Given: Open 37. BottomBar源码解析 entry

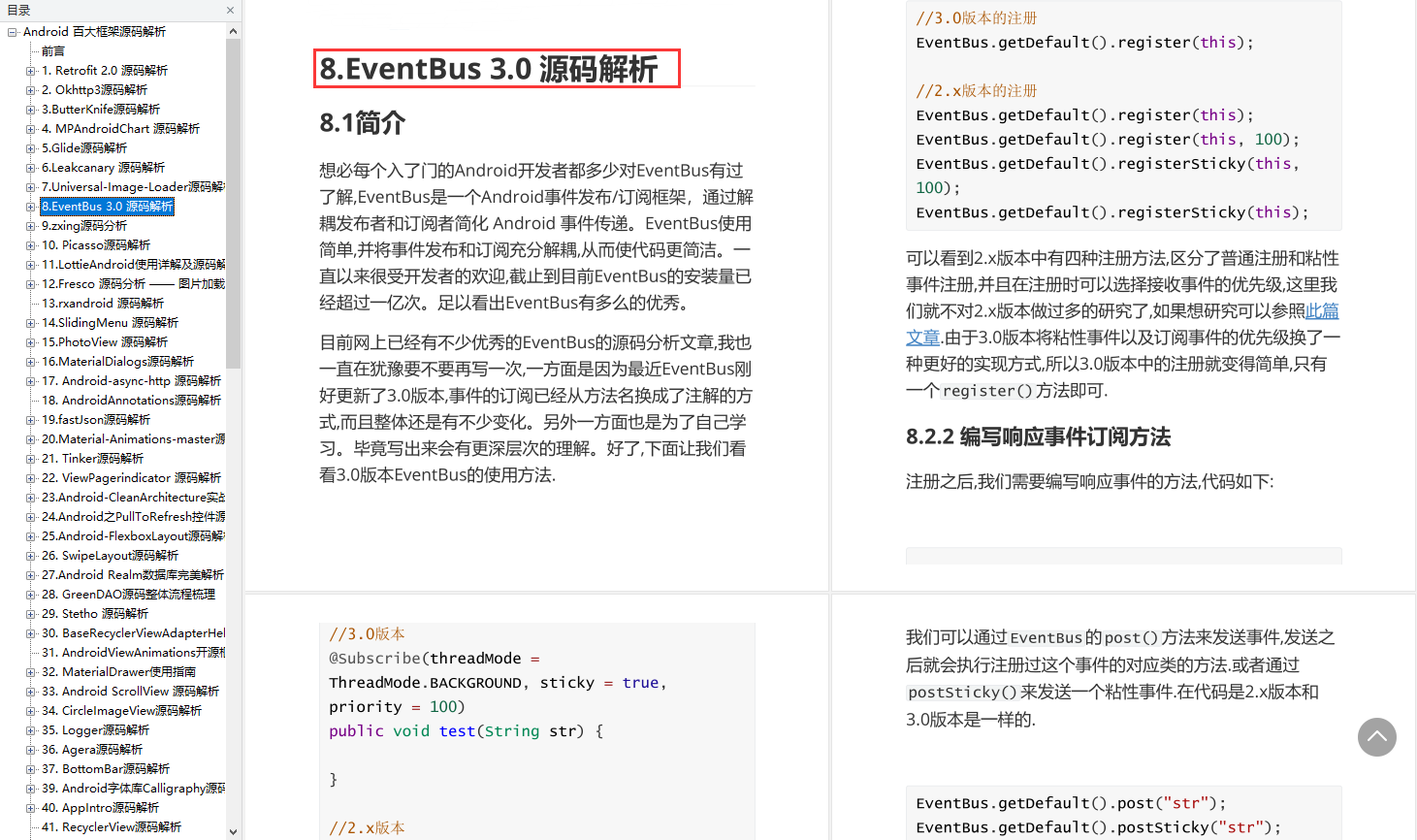Looking at the screenshot, I should tap(106, 769).
